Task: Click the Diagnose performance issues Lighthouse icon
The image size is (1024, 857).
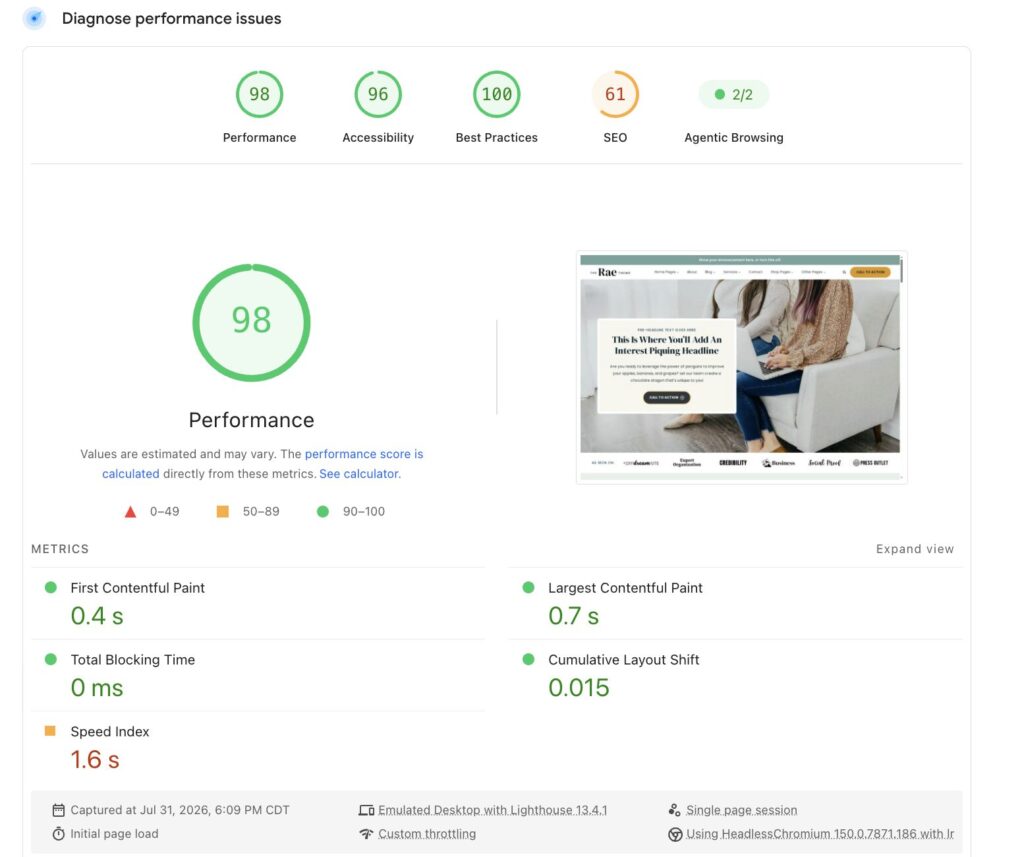Action: click(x=35, y=18)
